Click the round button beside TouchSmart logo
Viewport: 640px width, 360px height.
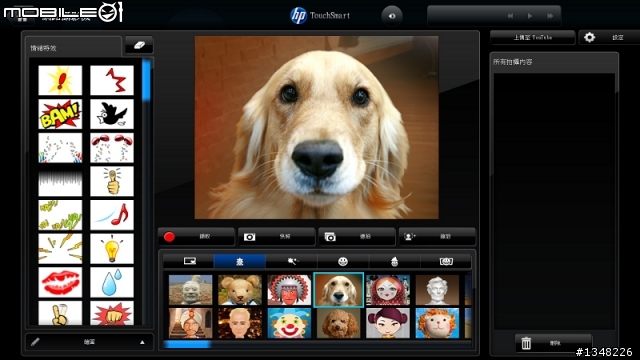tap(392, 16)
